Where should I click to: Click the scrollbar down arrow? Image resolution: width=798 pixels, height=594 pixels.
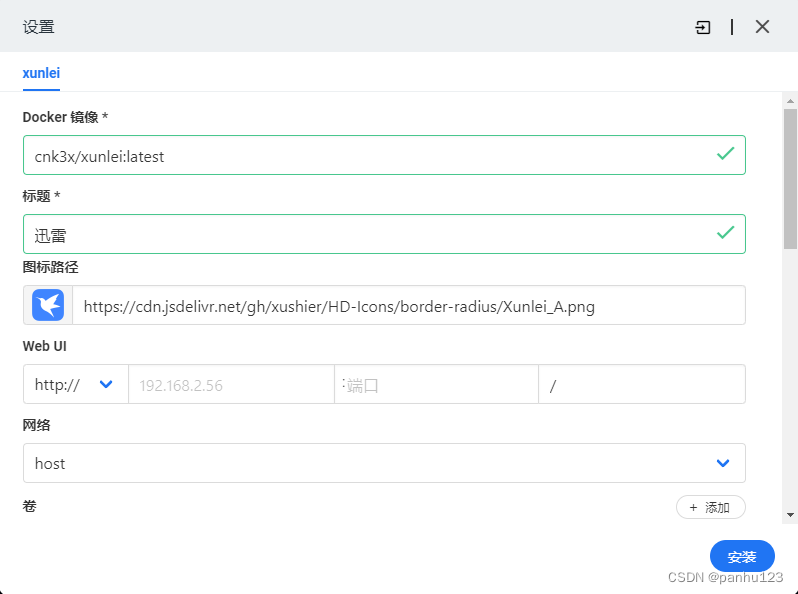click(x=790, y=515)
